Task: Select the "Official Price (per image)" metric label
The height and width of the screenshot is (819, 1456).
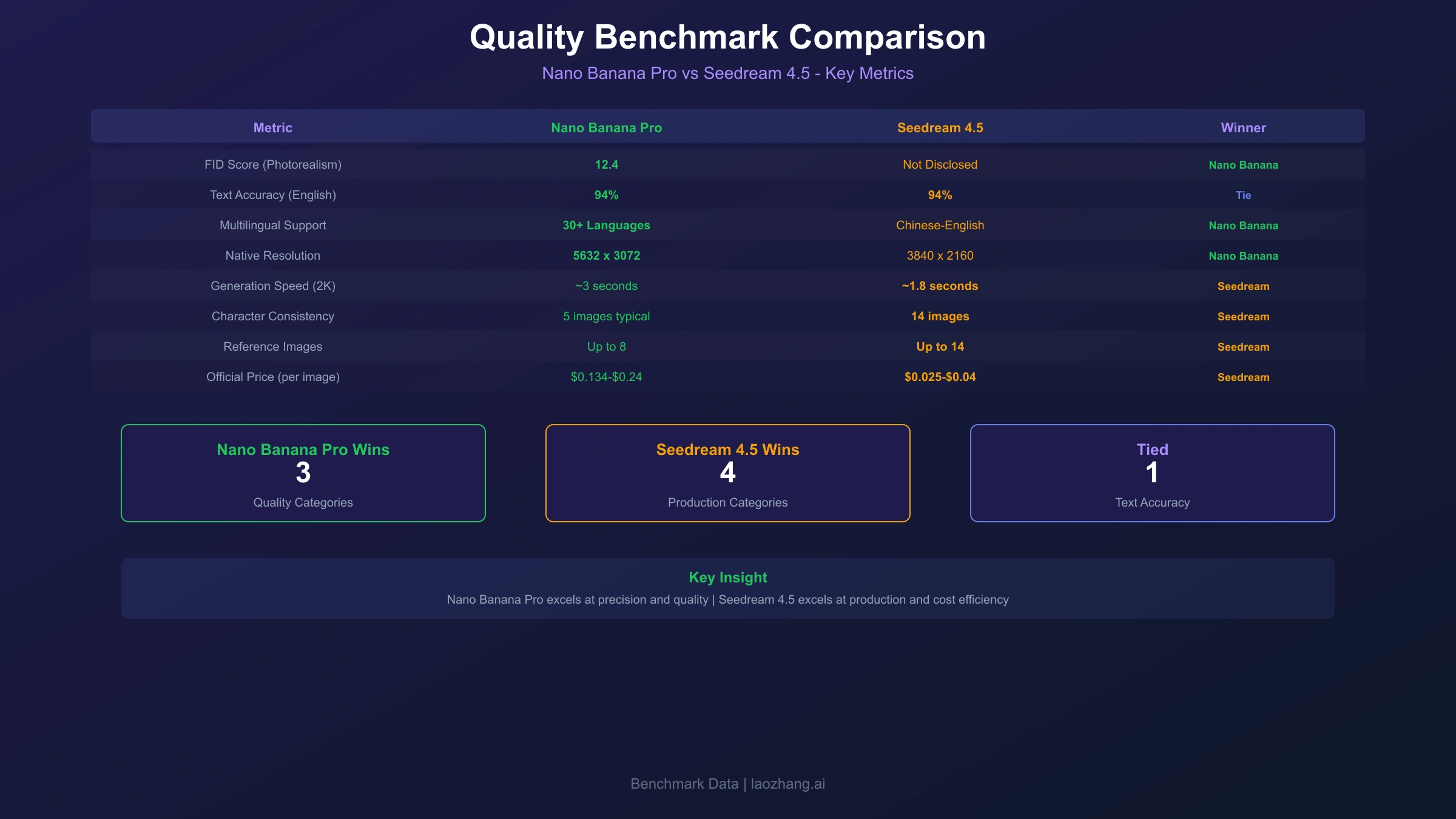Action: click(273, 377)
